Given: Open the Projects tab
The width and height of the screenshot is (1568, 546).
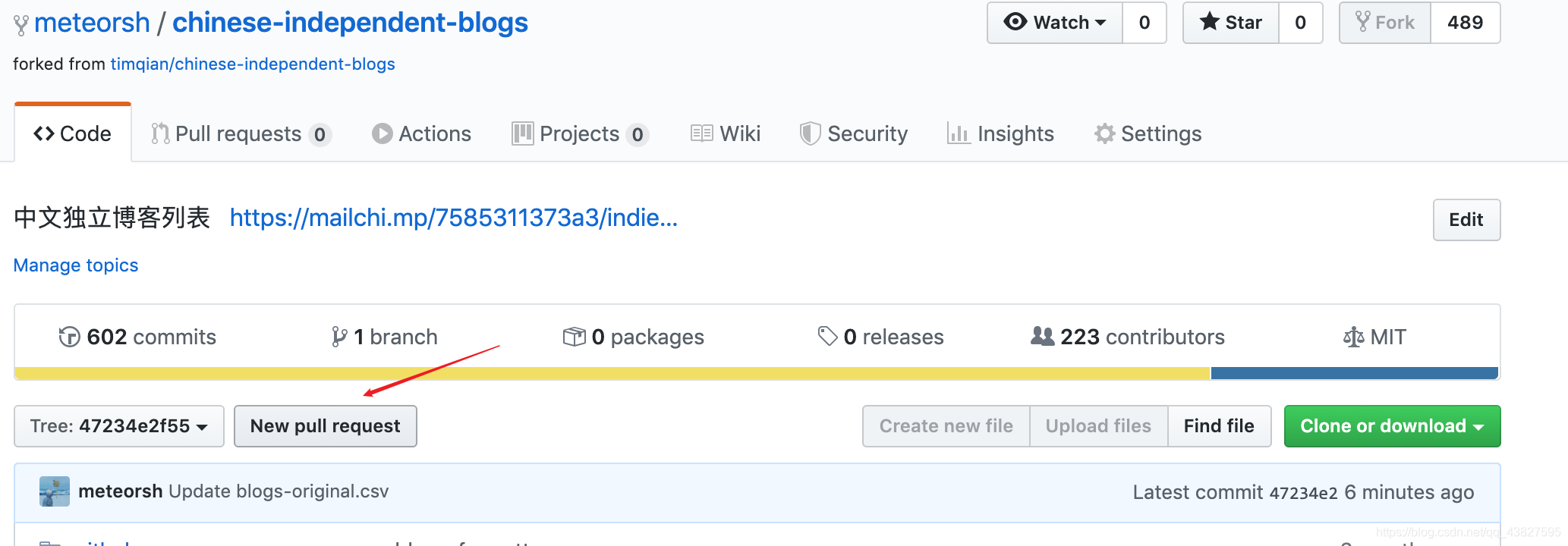Looking at the screenshot, I should (x=580, y=133).
